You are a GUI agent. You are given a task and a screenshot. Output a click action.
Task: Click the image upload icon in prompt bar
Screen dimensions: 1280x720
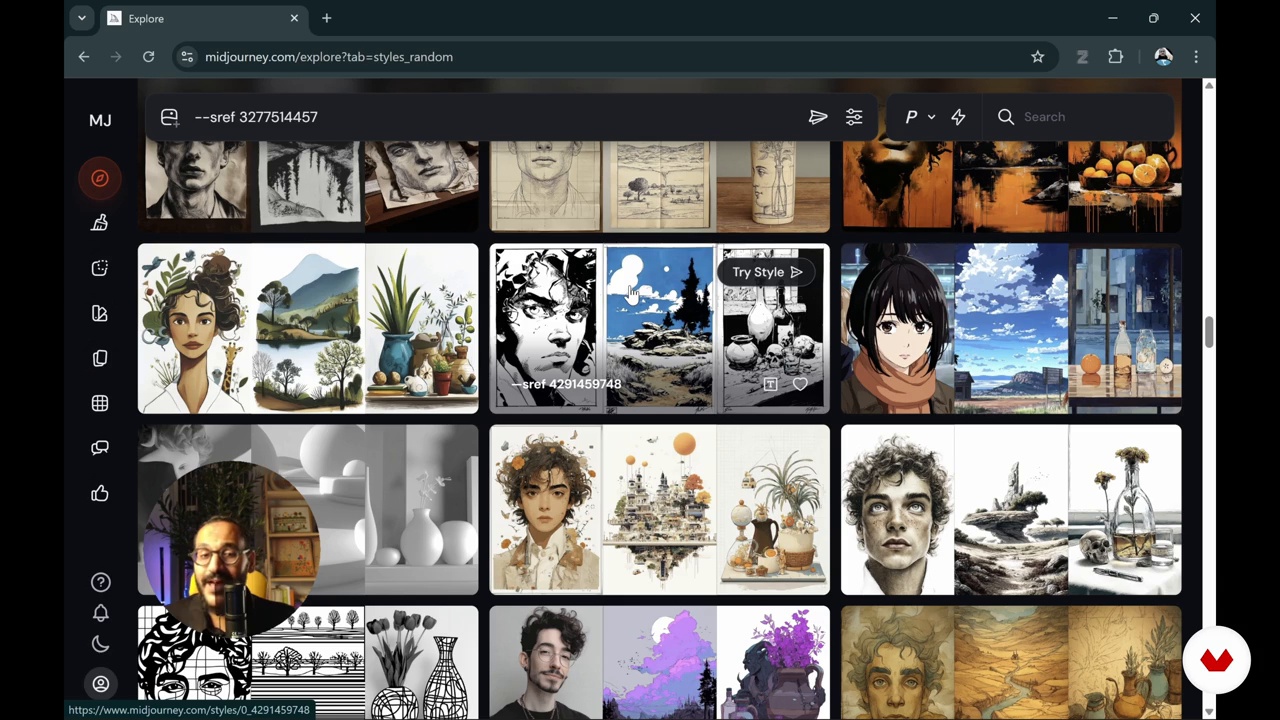[169, 117]
